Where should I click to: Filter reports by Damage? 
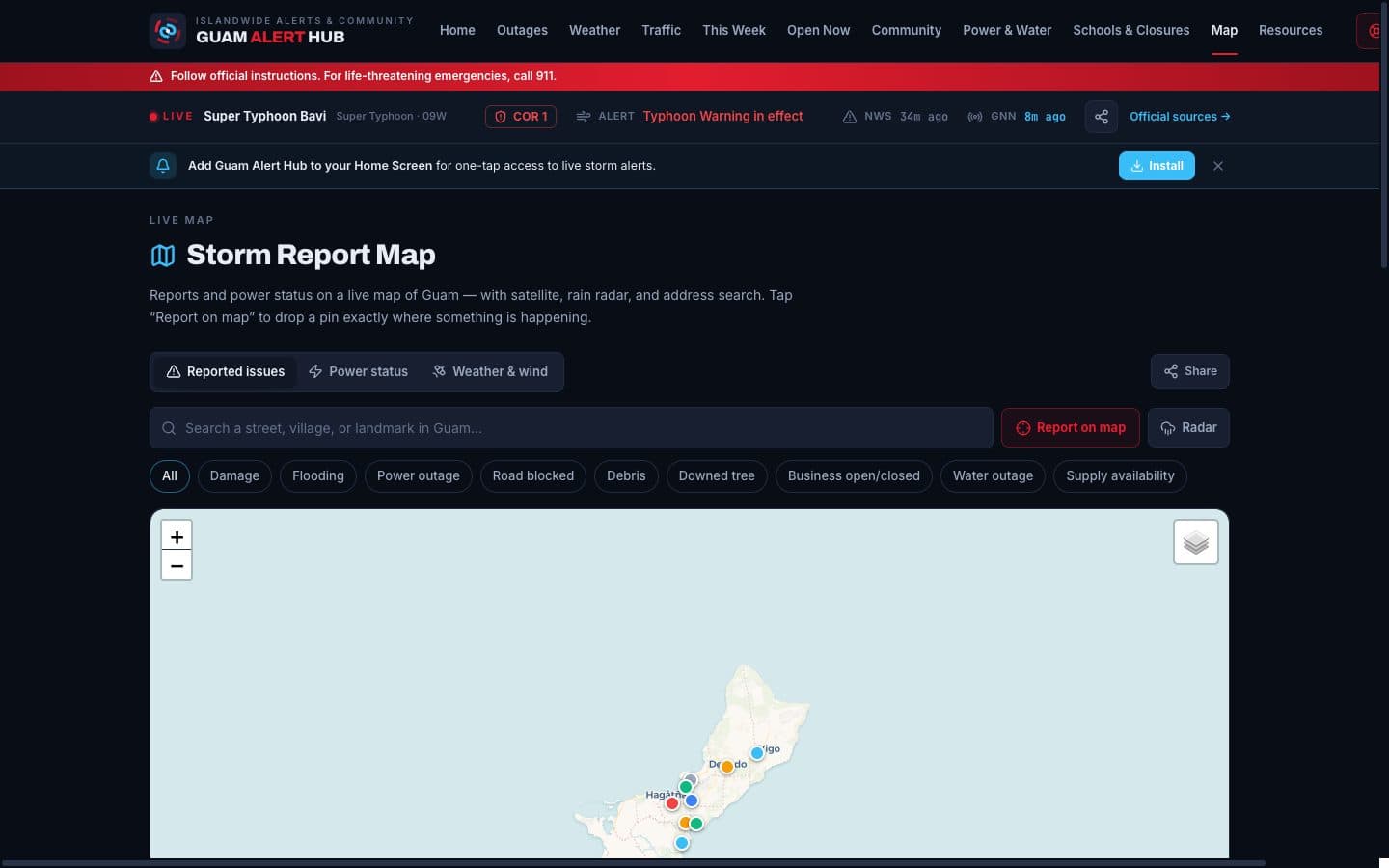coord(234,476)
